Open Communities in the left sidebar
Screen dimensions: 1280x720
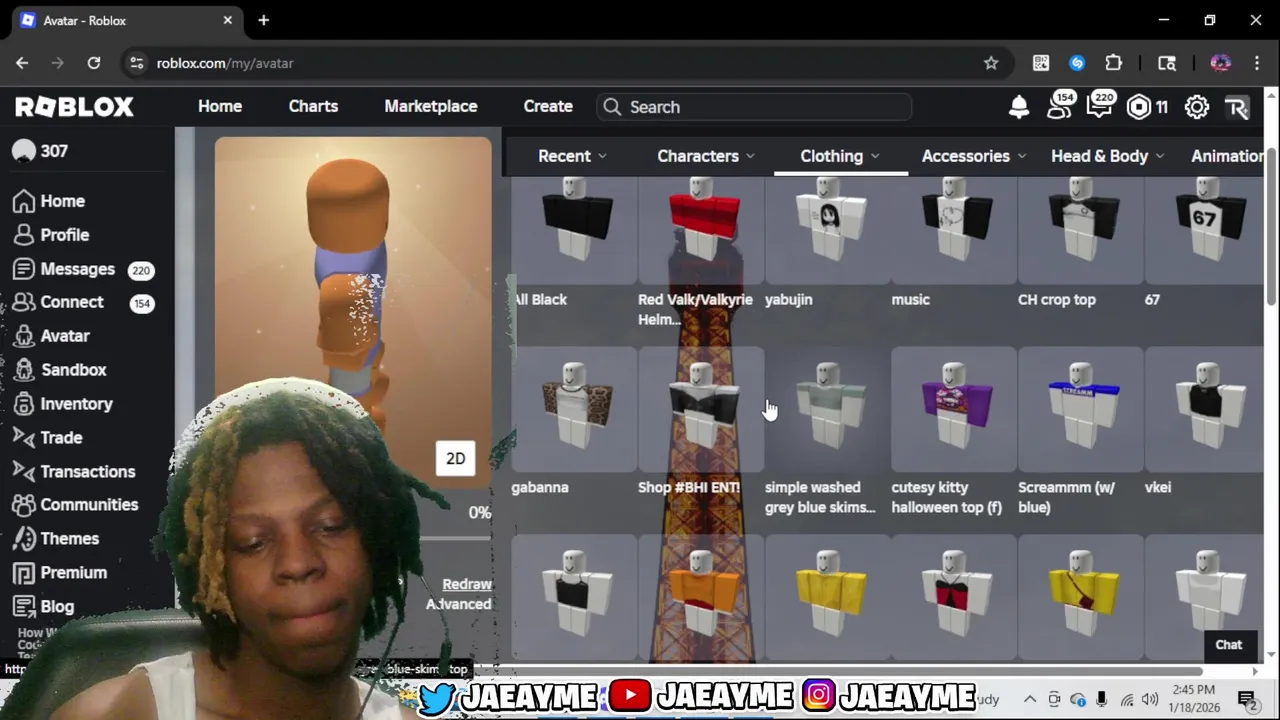point(76,505)
